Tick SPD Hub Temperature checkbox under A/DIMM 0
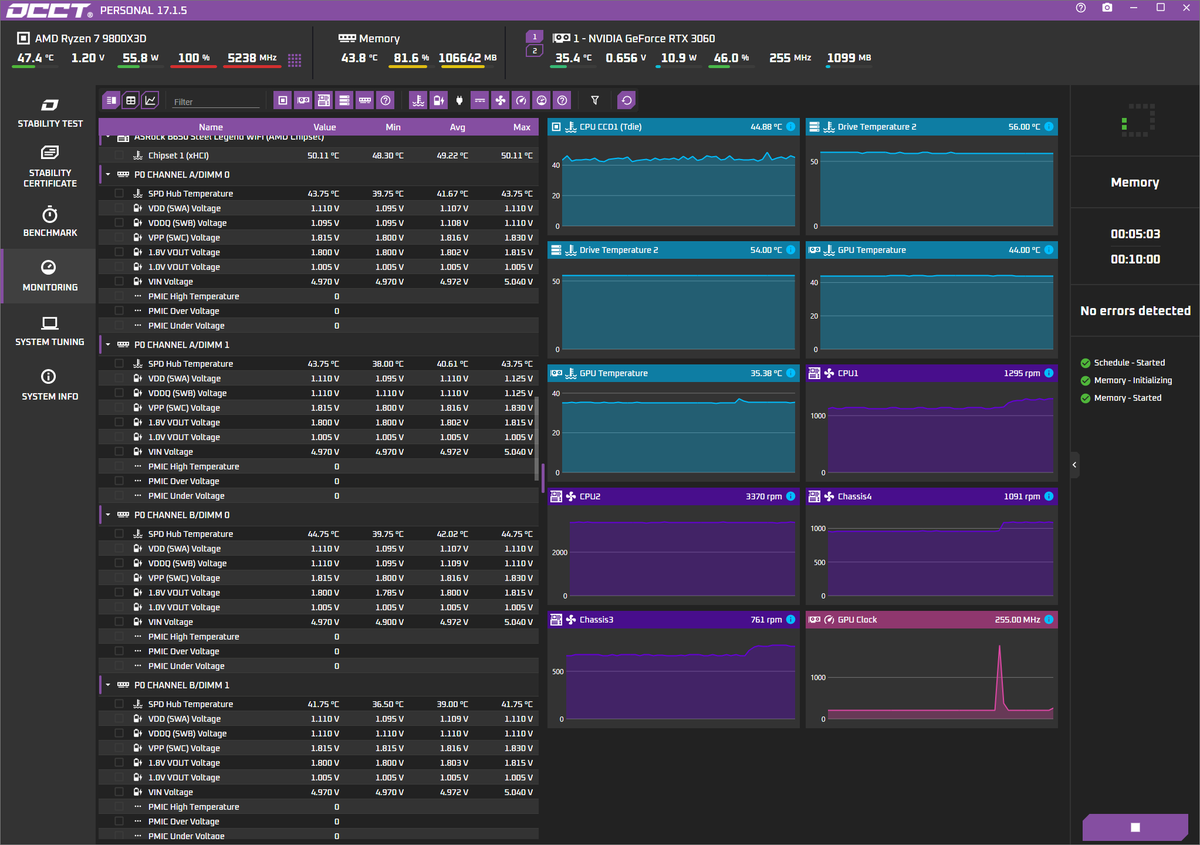Screen dimensions: 1200x845 point(119,194)
